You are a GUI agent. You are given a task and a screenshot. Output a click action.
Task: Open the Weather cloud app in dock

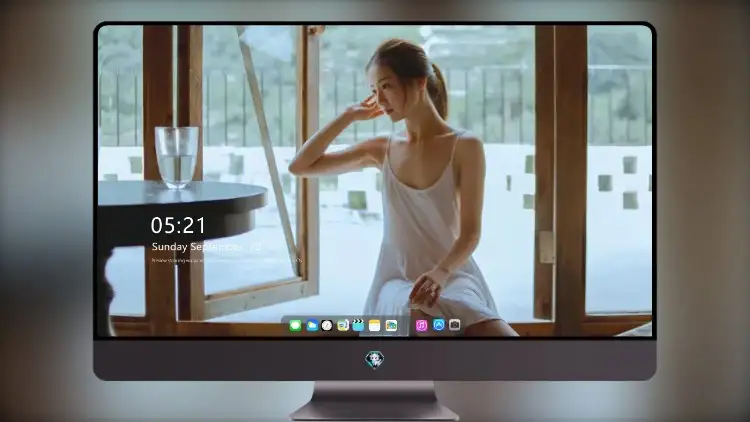(x=312, y=325)
